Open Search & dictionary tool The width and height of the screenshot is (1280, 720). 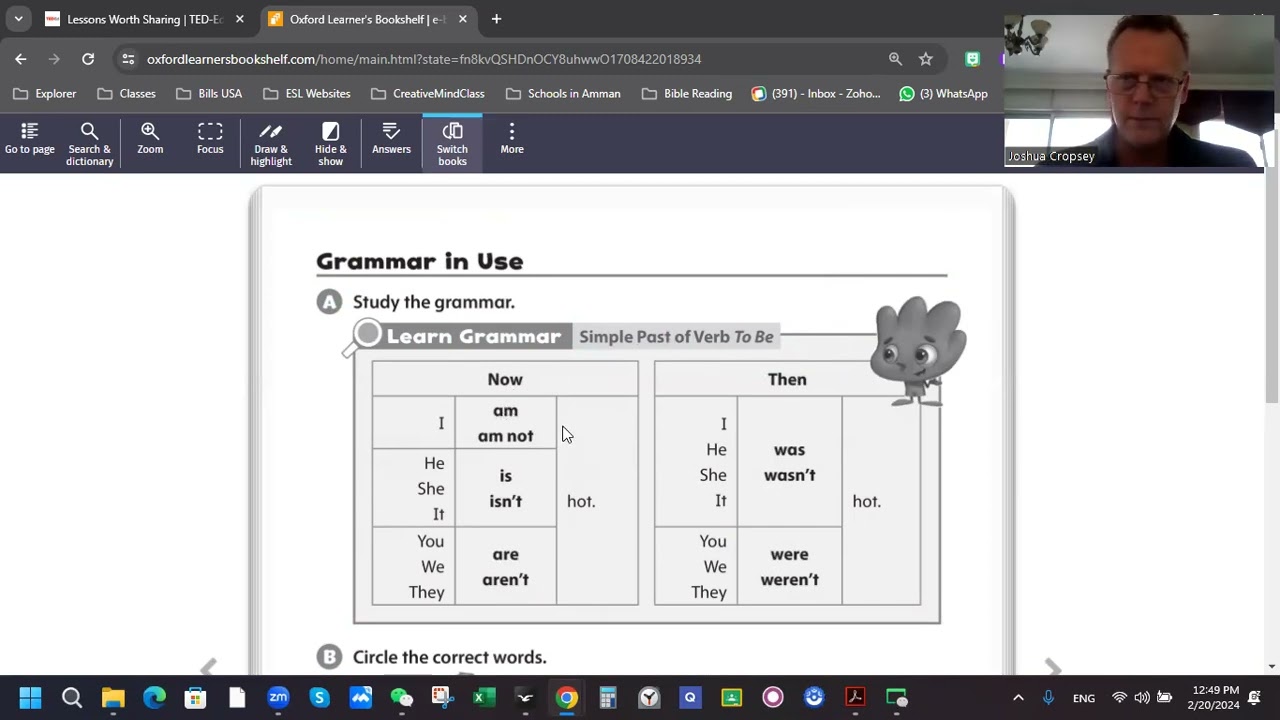[x=89, y=144]
